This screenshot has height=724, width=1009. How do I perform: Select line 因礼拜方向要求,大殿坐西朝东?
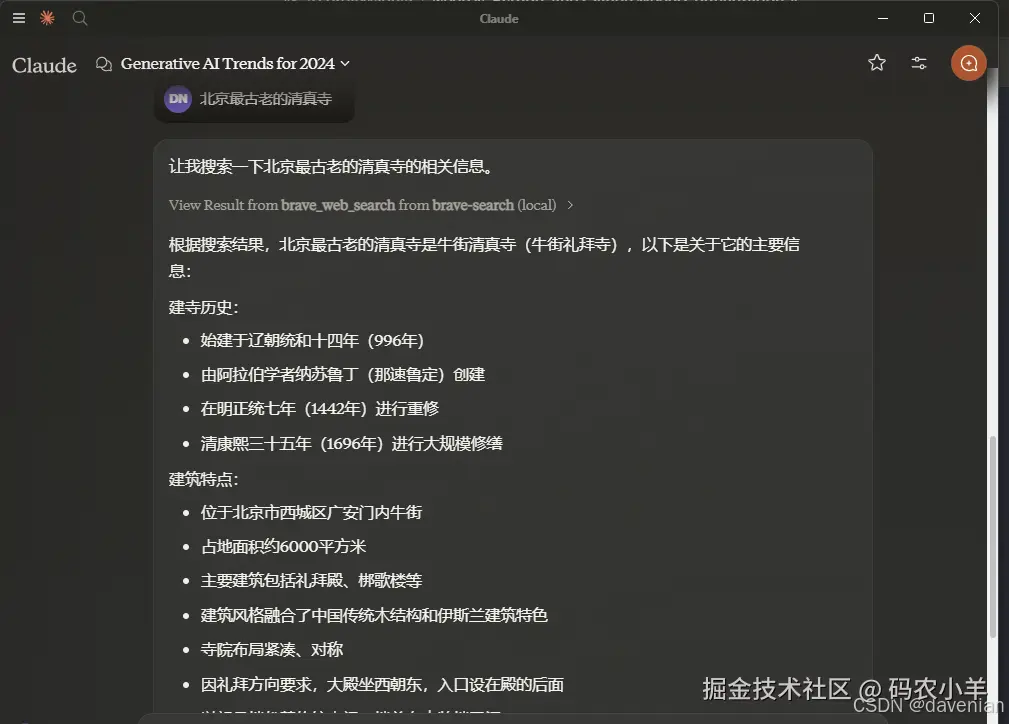pos(382,685)
